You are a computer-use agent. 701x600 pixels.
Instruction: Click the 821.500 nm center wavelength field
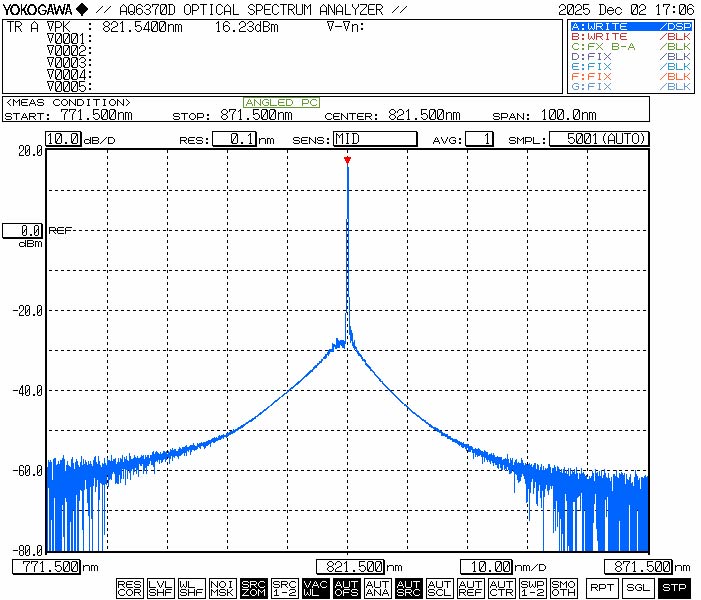351,567
